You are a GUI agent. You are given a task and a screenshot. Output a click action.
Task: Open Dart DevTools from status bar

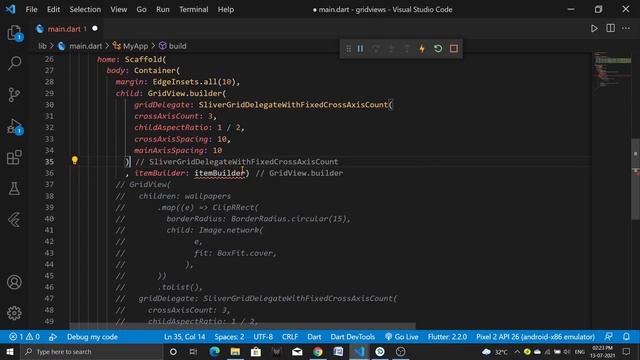coord(352,337)
